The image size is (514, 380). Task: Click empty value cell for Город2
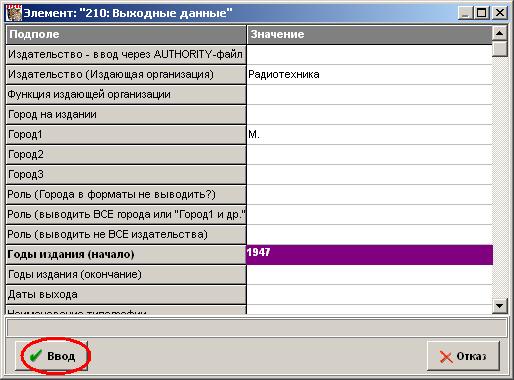coord(369,154)
